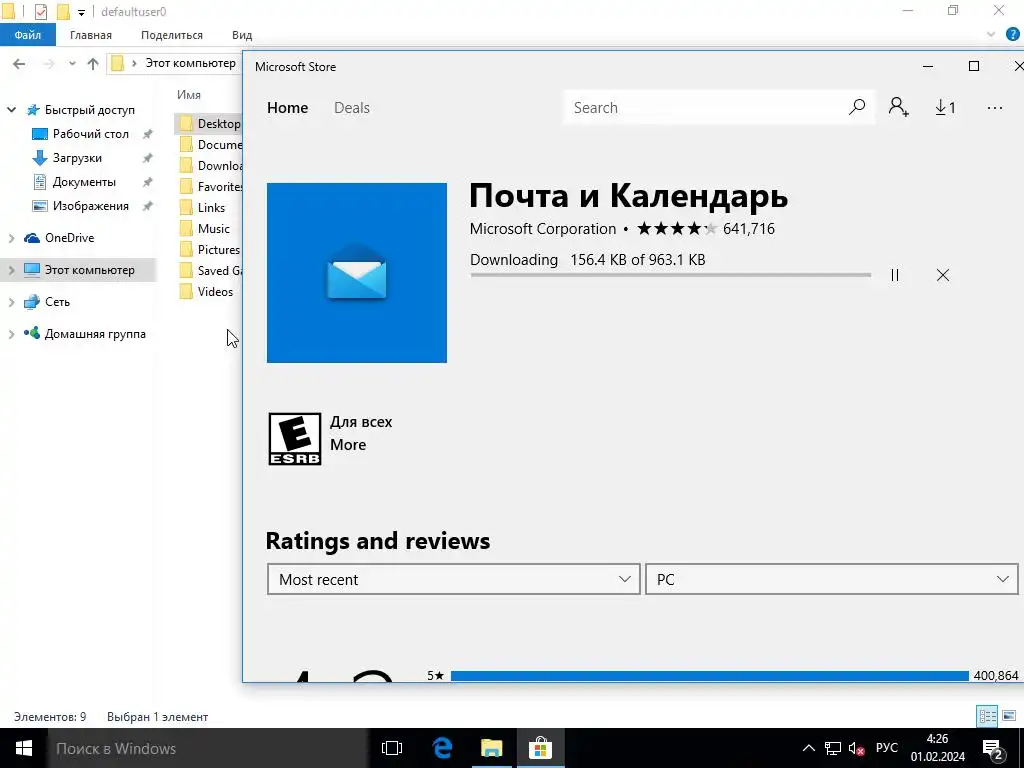Image resolution: width=1024 pixels, height=768 pixels.
Task: Open File Explorer from the taskbar
Action: point(491,748)
